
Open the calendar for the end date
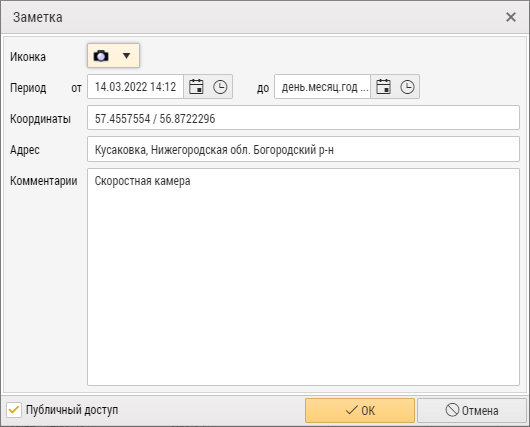383,87
